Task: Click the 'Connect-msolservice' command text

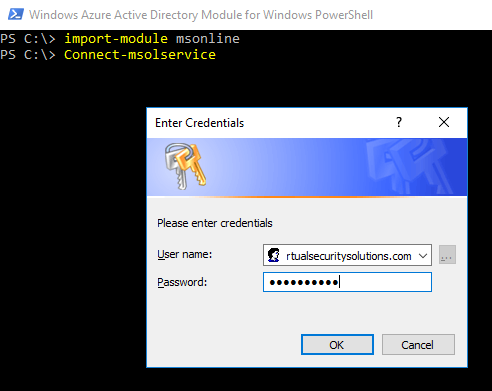Action: point(140,55)
